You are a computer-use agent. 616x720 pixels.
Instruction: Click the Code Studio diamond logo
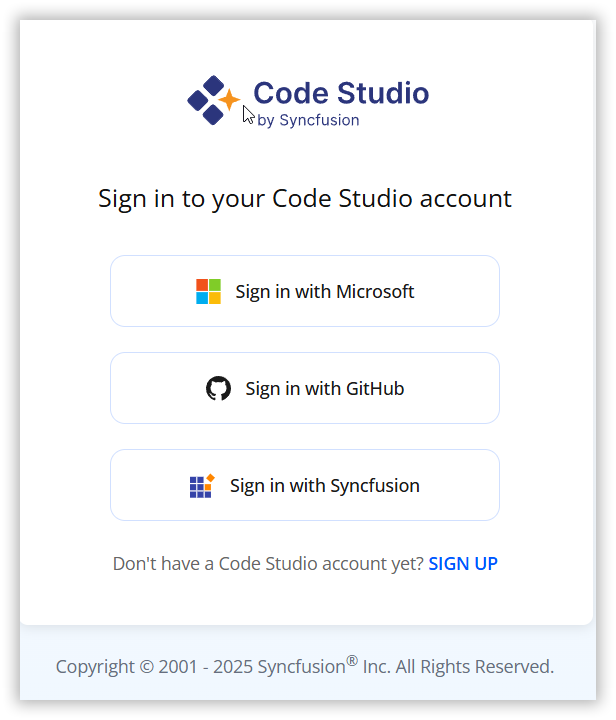(214, 100)
